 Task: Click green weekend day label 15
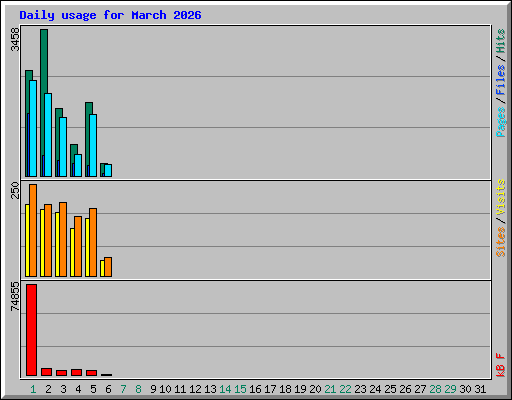point(240,389)
